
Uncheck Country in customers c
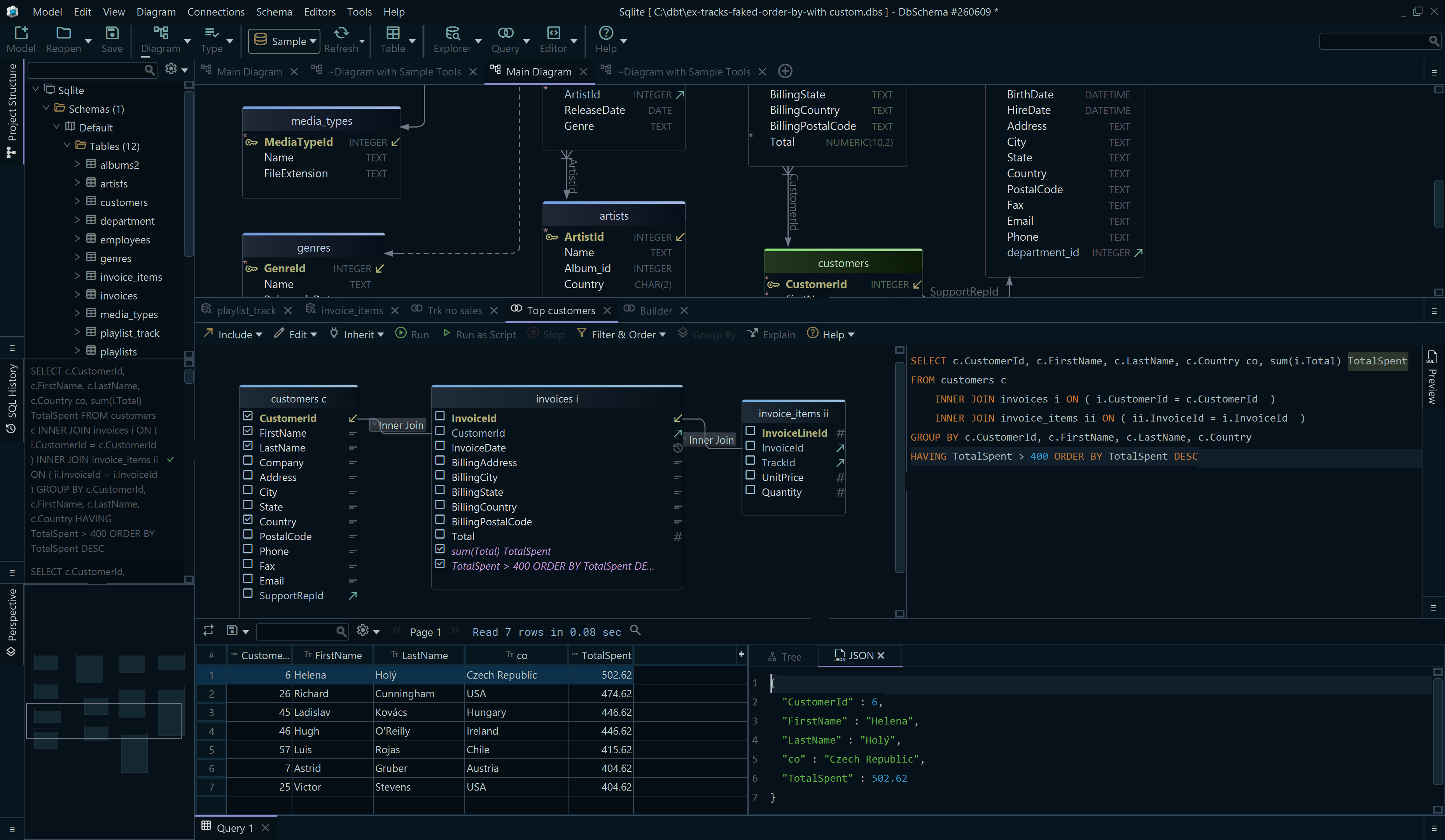coord(248,519)
